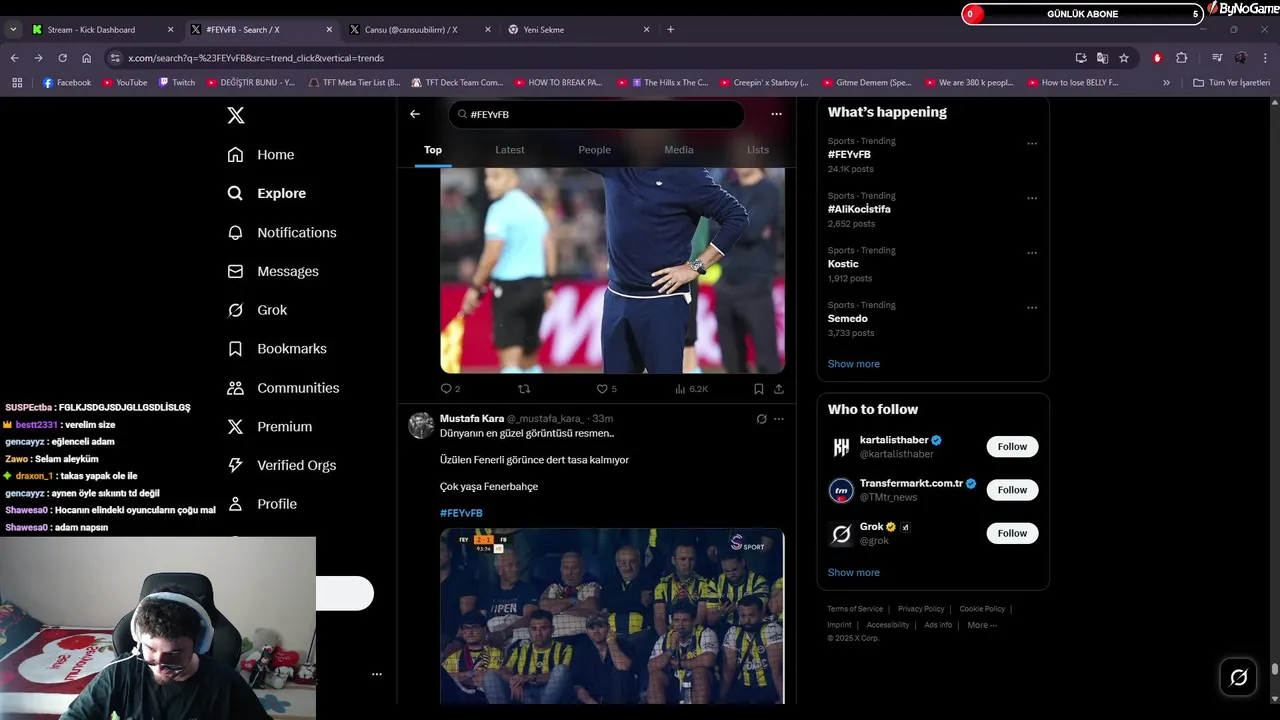
Task: Bookmark this page with the star icon
Action: point(1124,58)
